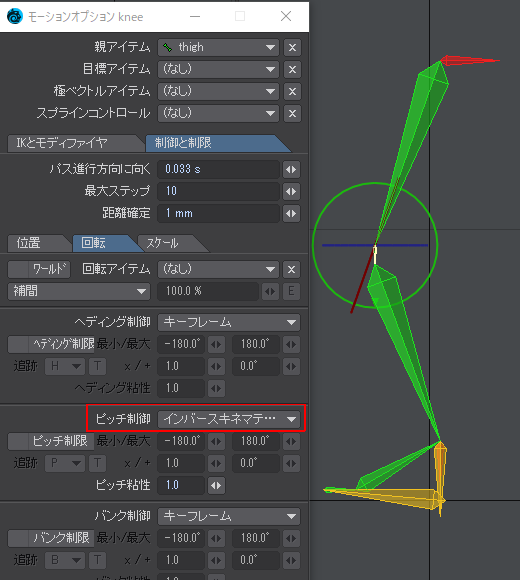Adjust ヘディング粘性 value spinner

(216, 388)
